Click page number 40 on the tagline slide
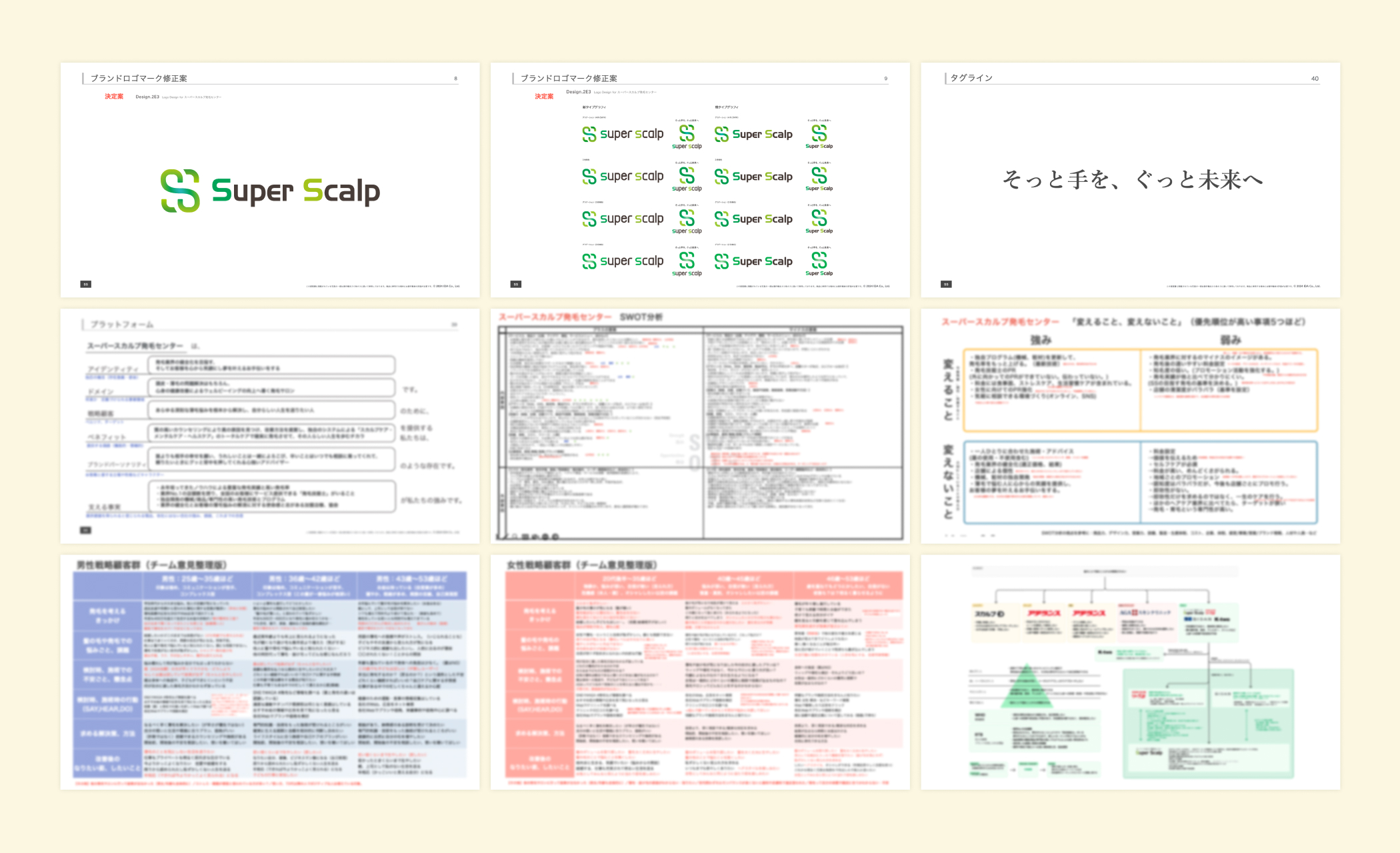 [x=1315, y=79]
